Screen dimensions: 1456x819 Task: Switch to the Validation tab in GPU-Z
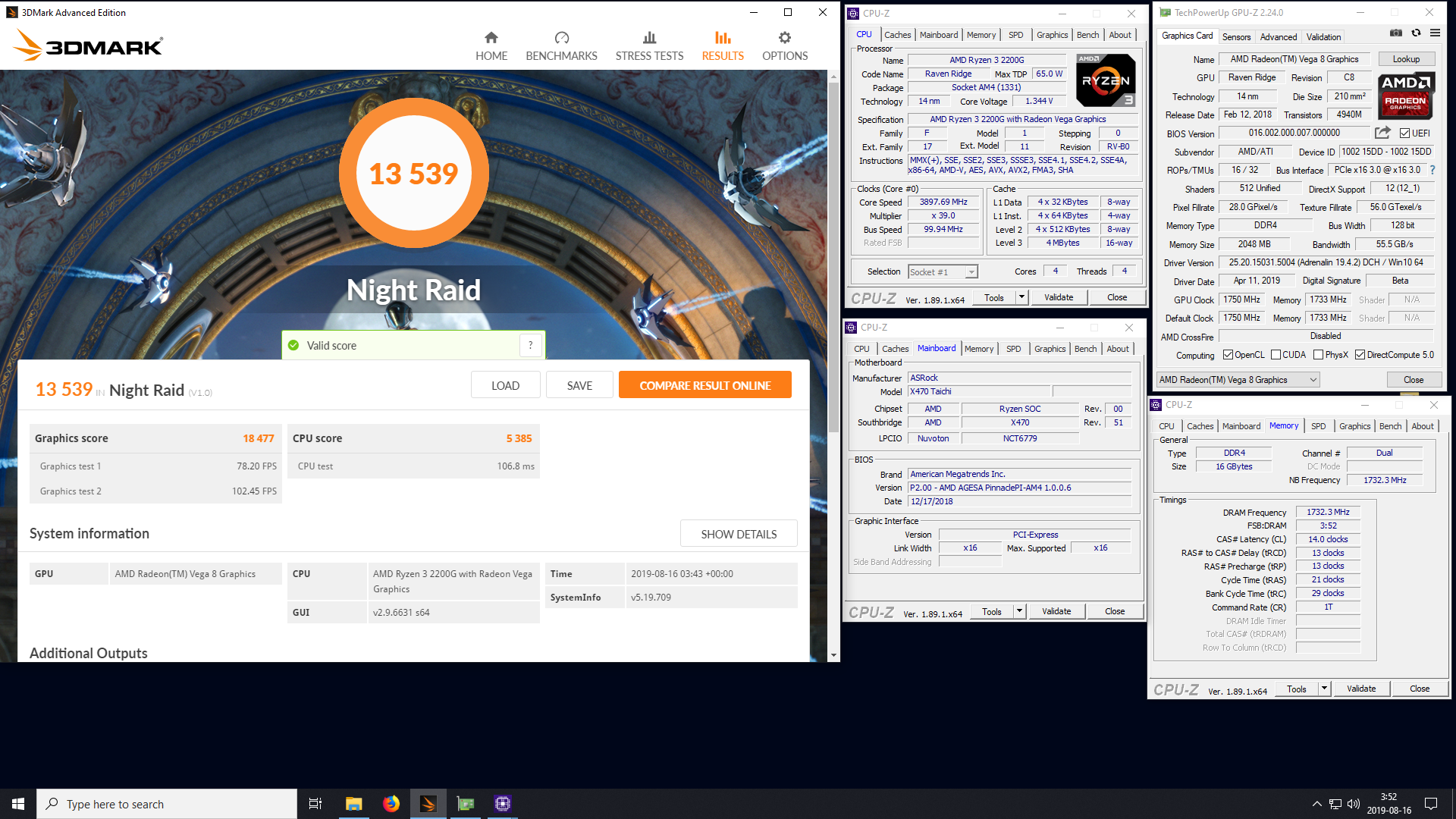[x=1323, y=36]
